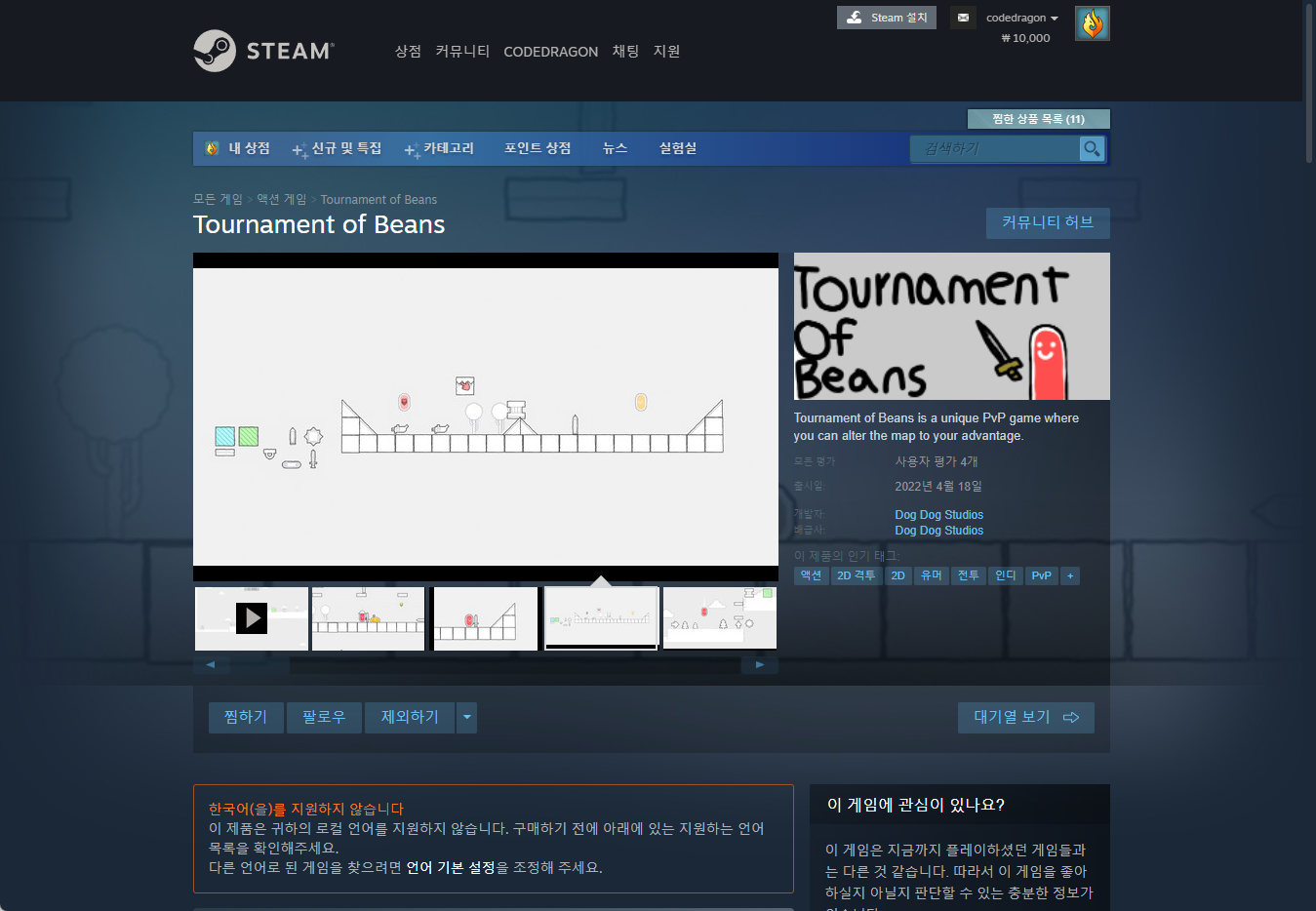This screenshot has width=1316, height=911.
Task: Click the 액션 tag
Action: click(811, 575)
